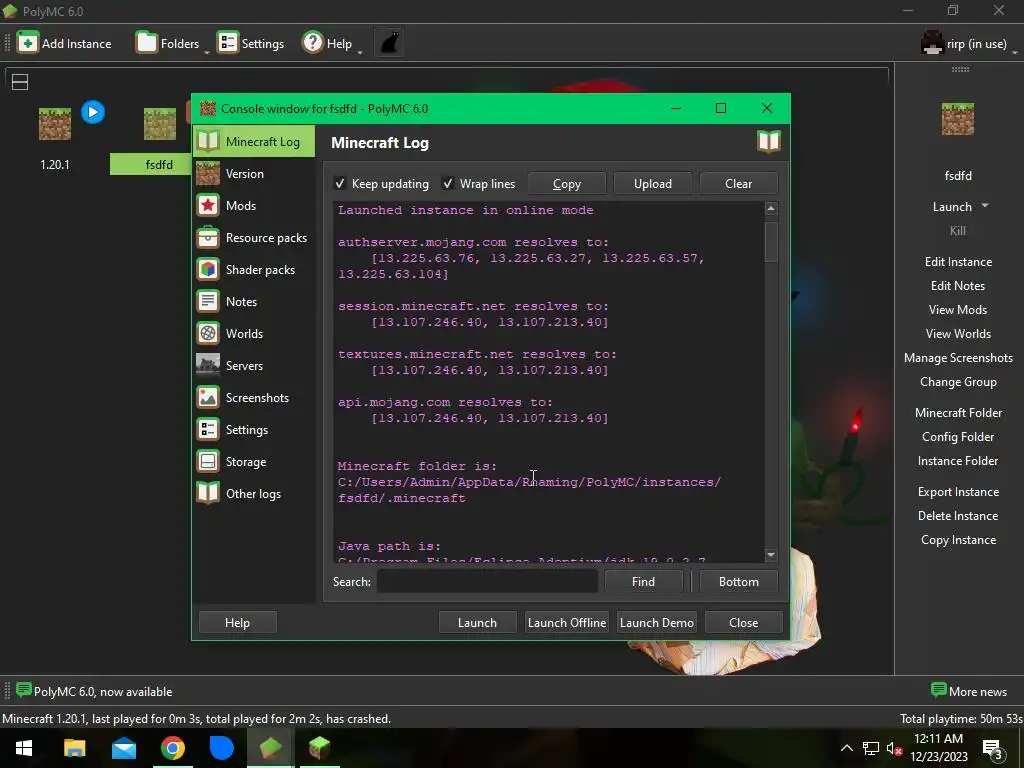Open Instance Folder
Screen dimensions: 1024x768
pos(958,461)
